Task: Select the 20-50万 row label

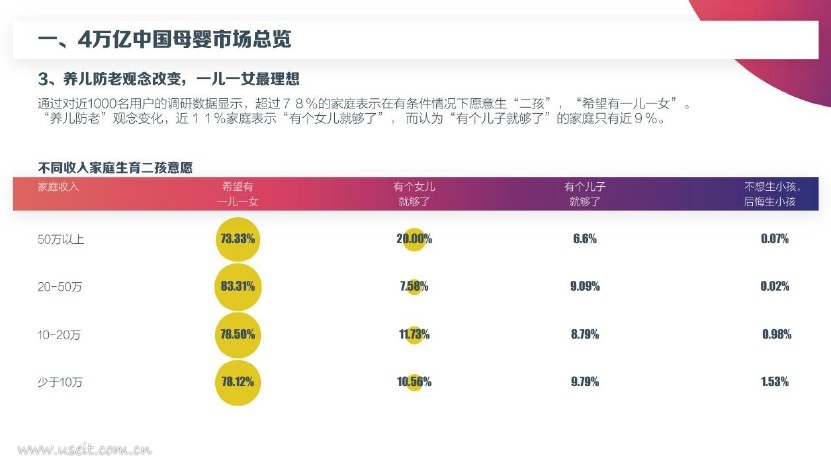Action: [x=59, y=287]
